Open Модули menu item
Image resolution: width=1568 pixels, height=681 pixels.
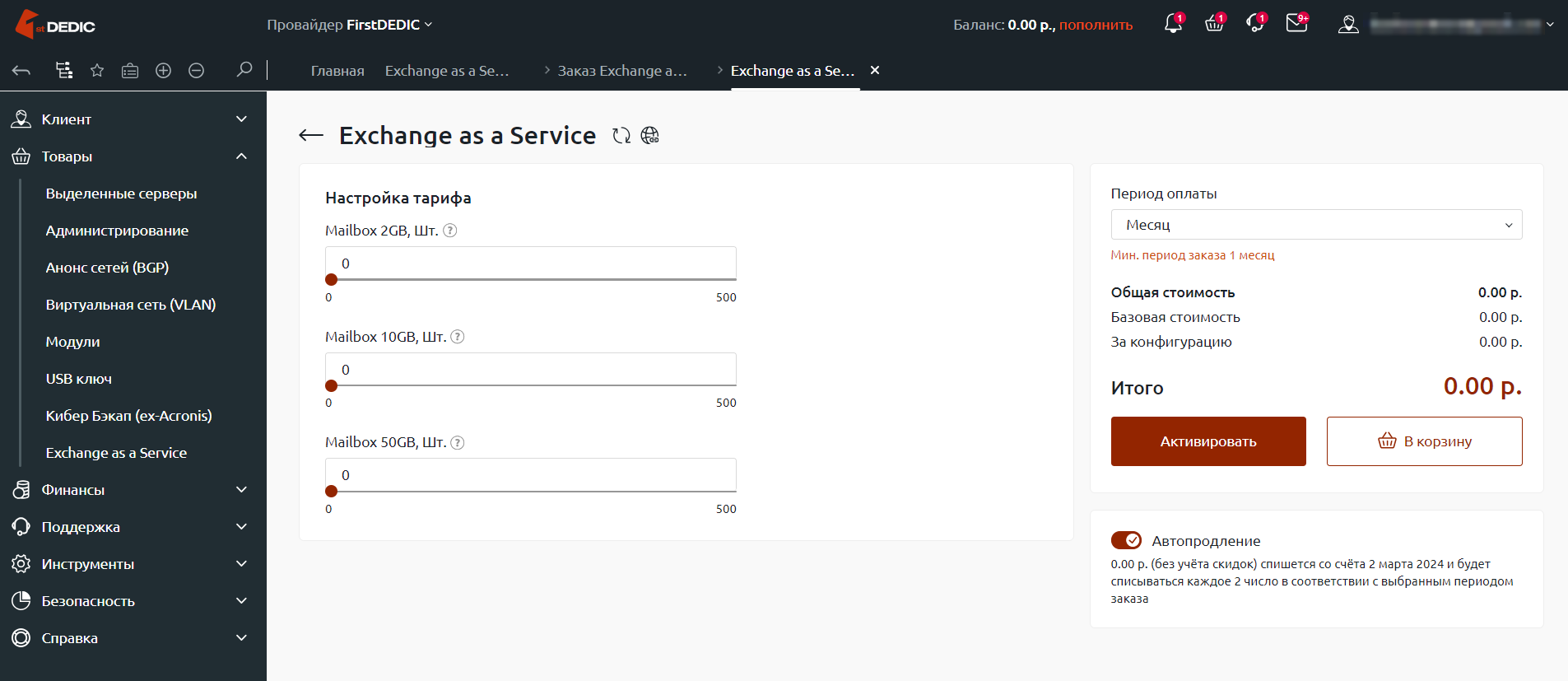[72, 342]
